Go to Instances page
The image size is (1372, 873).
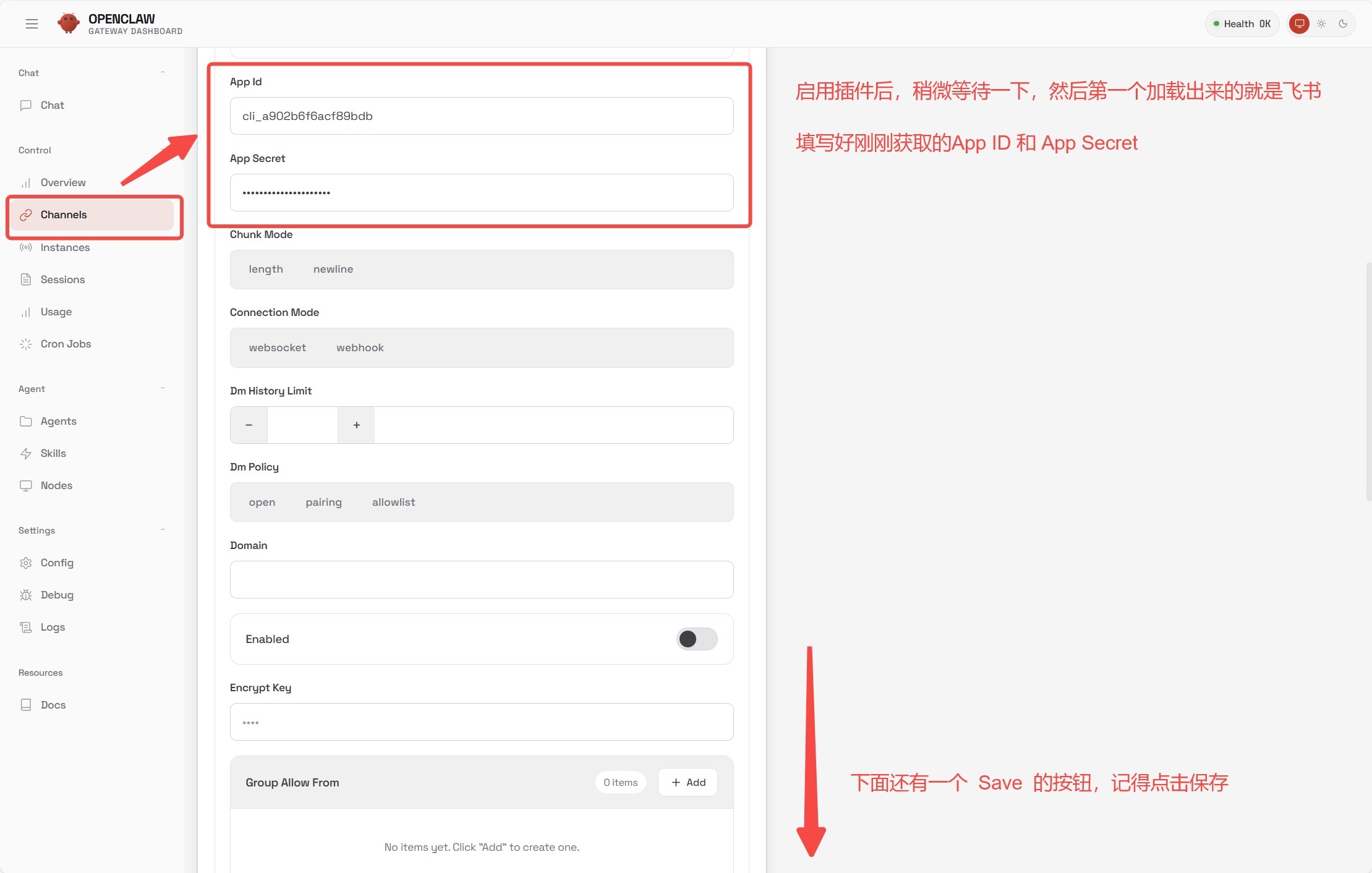65,247
